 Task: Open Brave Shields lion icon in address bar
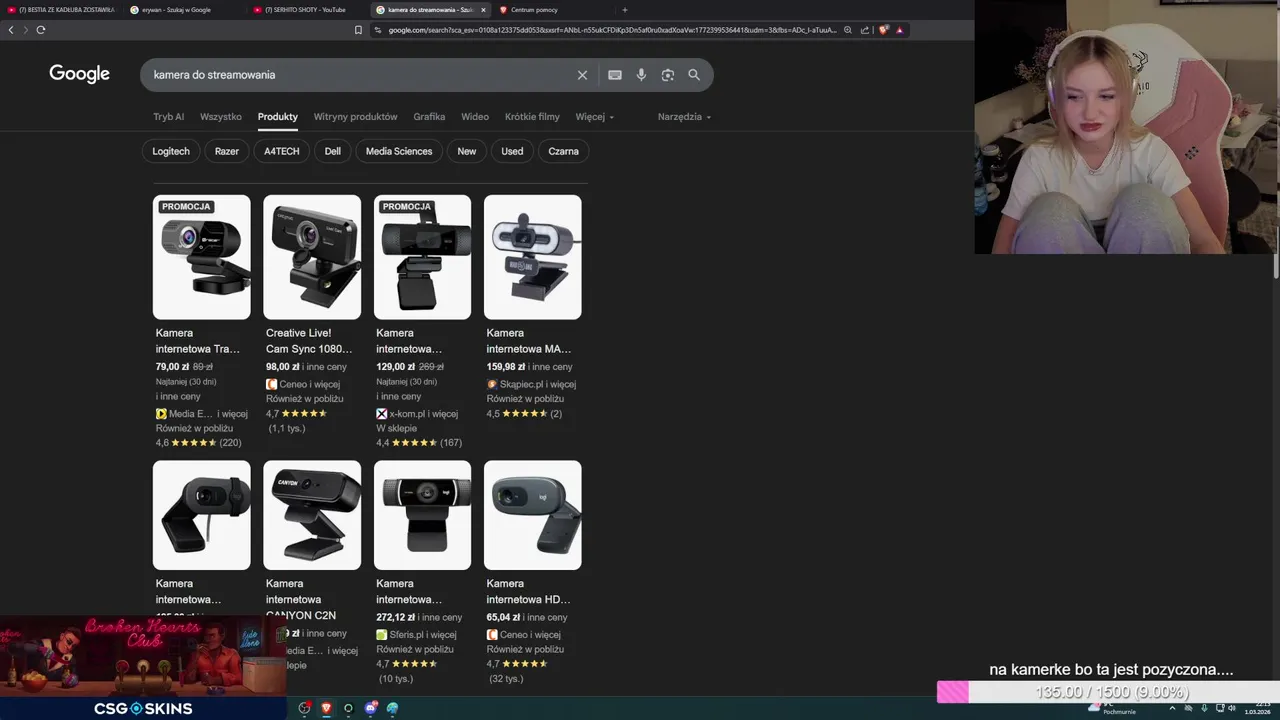pos(883,30)
